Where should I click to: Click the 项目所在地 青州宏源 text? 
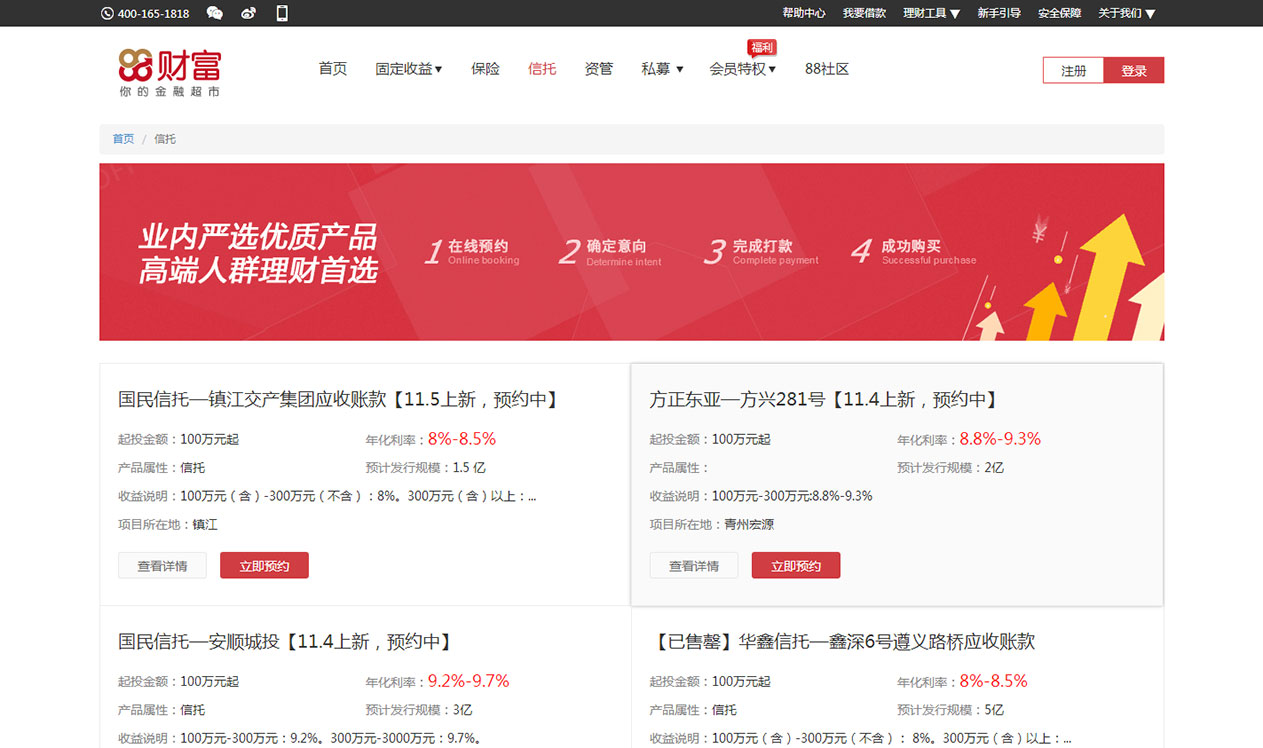[712, 524]
